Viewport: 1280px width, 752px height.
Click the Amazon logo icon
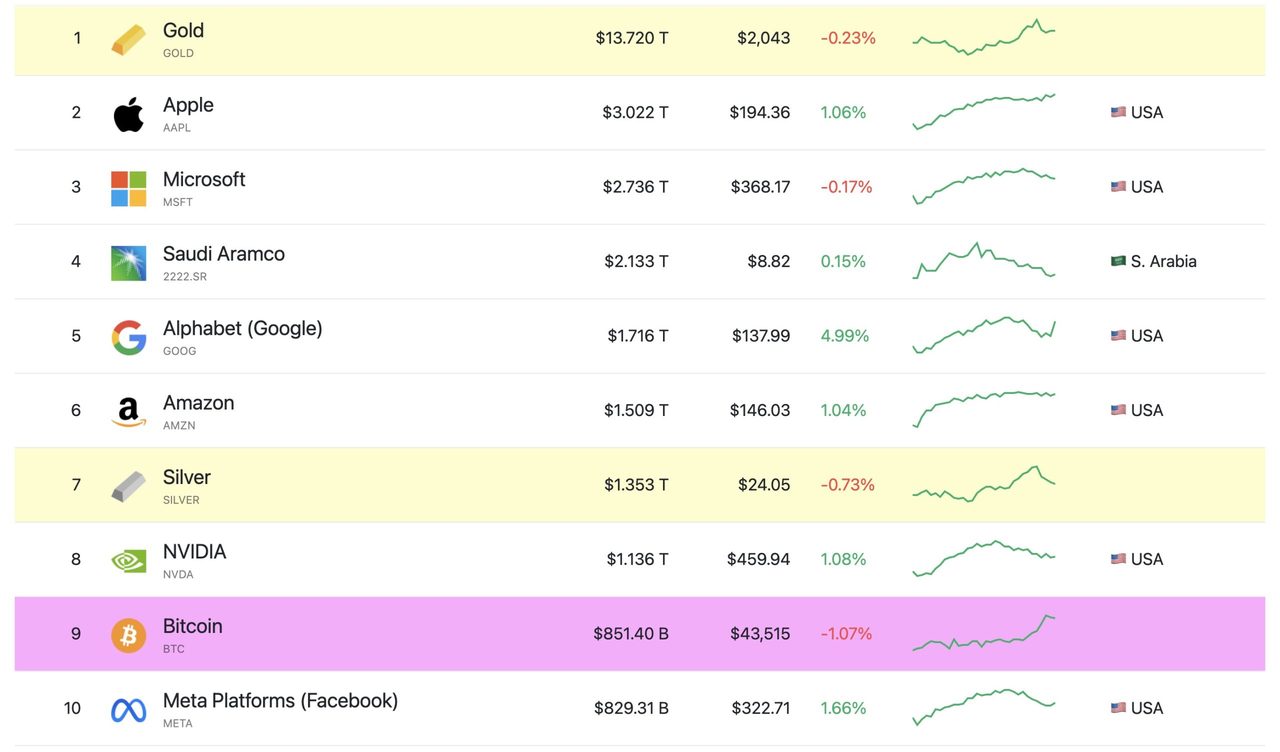pyautogui.click(x=128, y=412)
